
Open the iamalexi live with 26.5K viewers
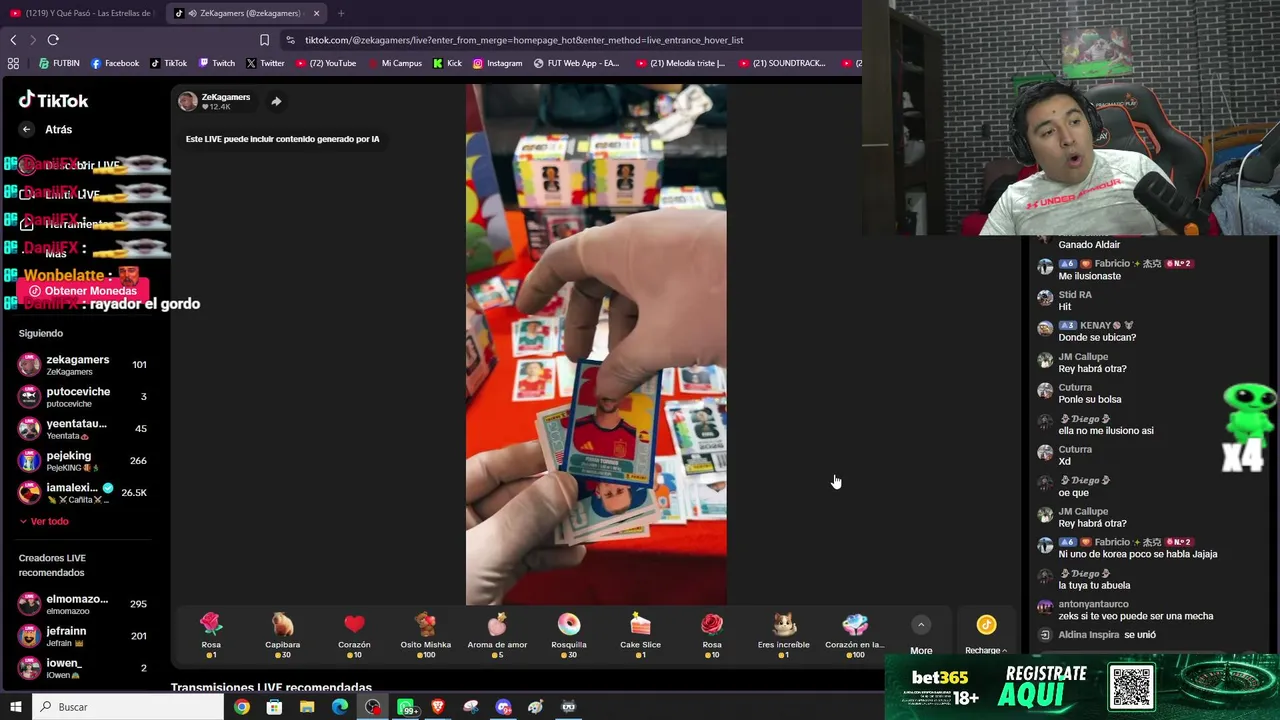tap(83, 493)
